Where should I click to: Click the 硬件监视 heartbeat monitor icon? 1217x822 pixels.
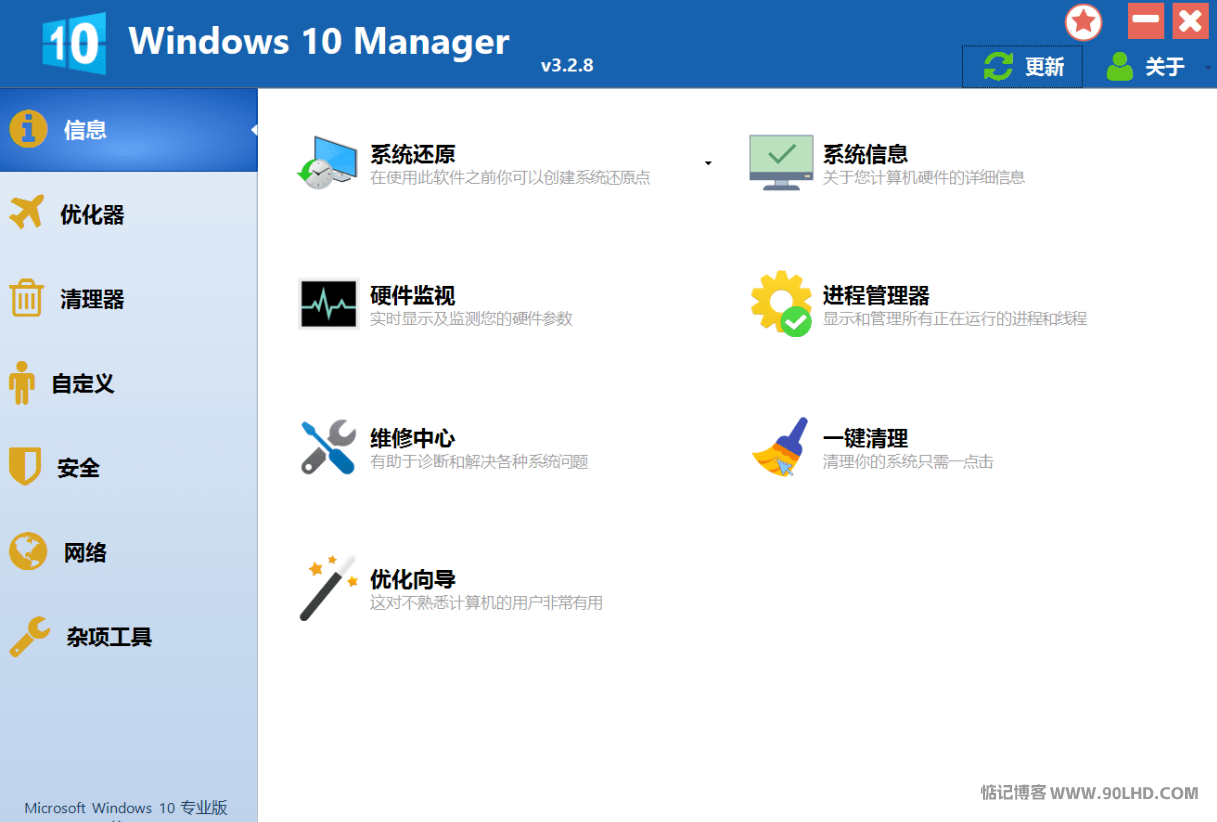click(328, 304)
